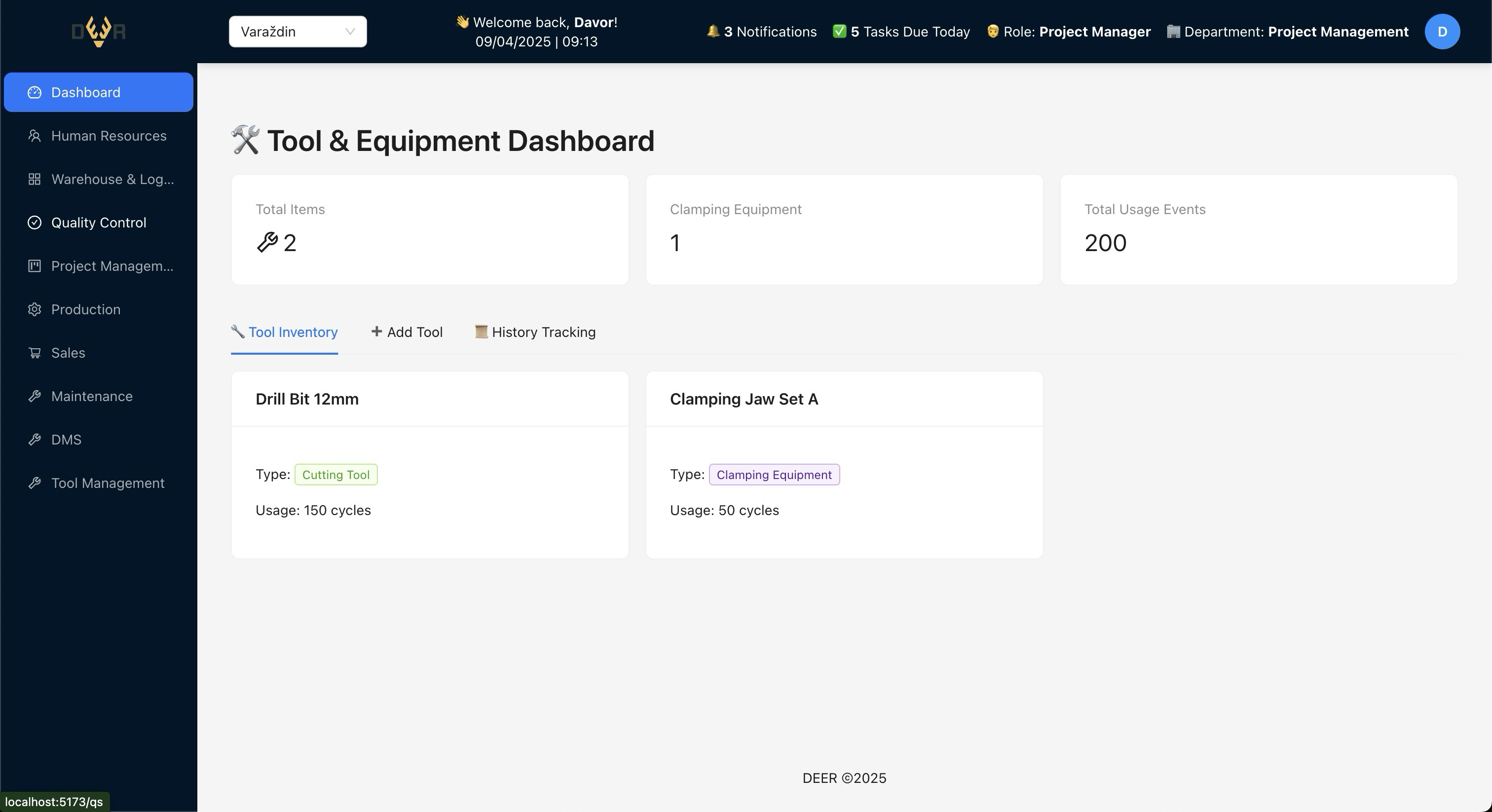1492x812 pixels.
Task: Click the Production gear icon
Action: (x=35, y=309)
